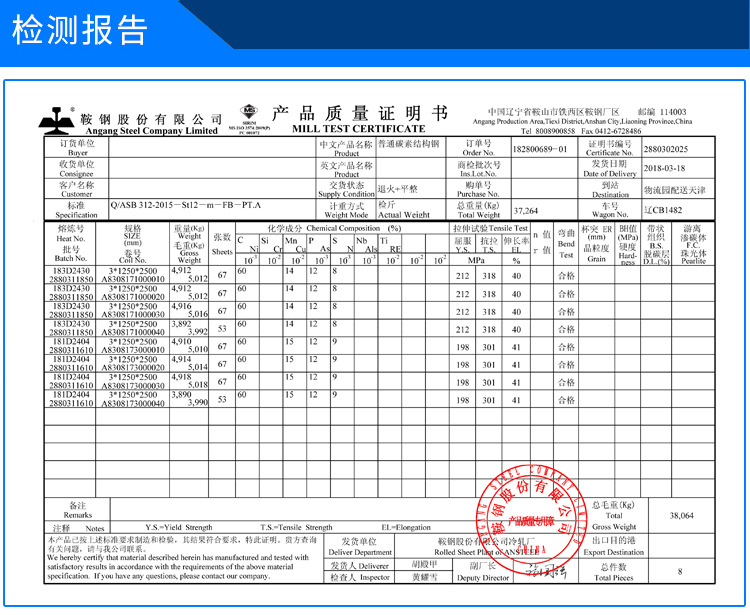Click Y.S.=Yield Strength note
The height and width of the screenshot is (615, 750).
click(x=179, y=527)
